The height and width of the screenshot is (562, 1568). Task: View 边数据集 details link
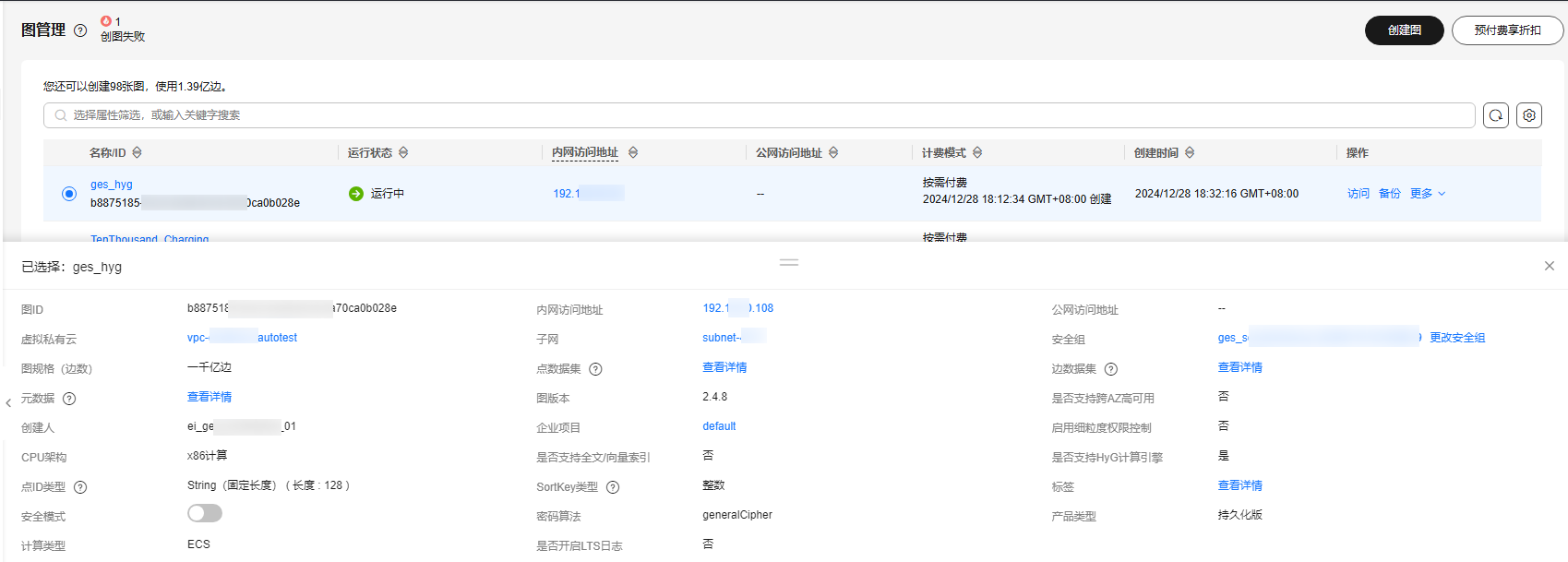coord(1240,367)
